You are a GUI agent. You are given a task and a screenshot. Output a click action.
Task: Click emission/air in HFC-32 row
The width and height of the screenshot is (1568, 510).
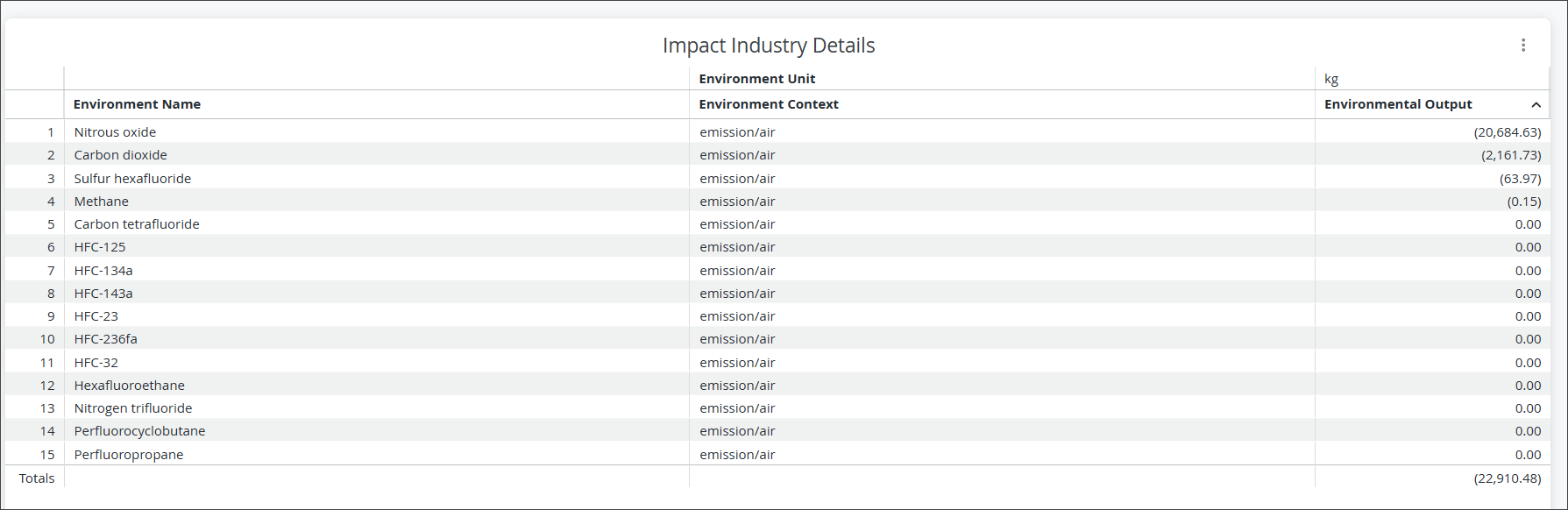pyautogui.click(x=737, y=363)
